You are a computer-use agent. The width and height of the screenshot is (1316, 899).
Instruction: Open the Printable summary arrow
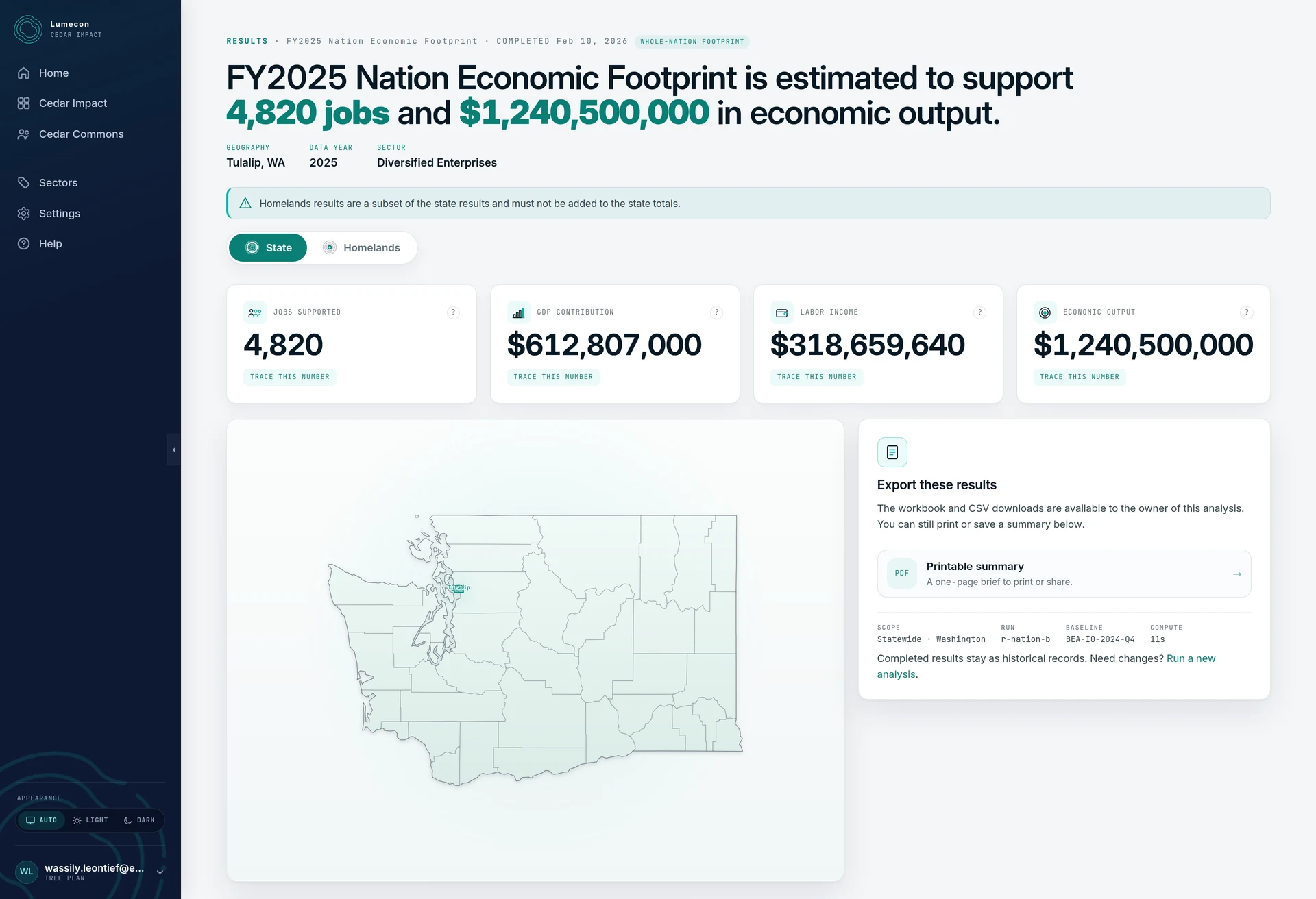[x=1237, y=574]
